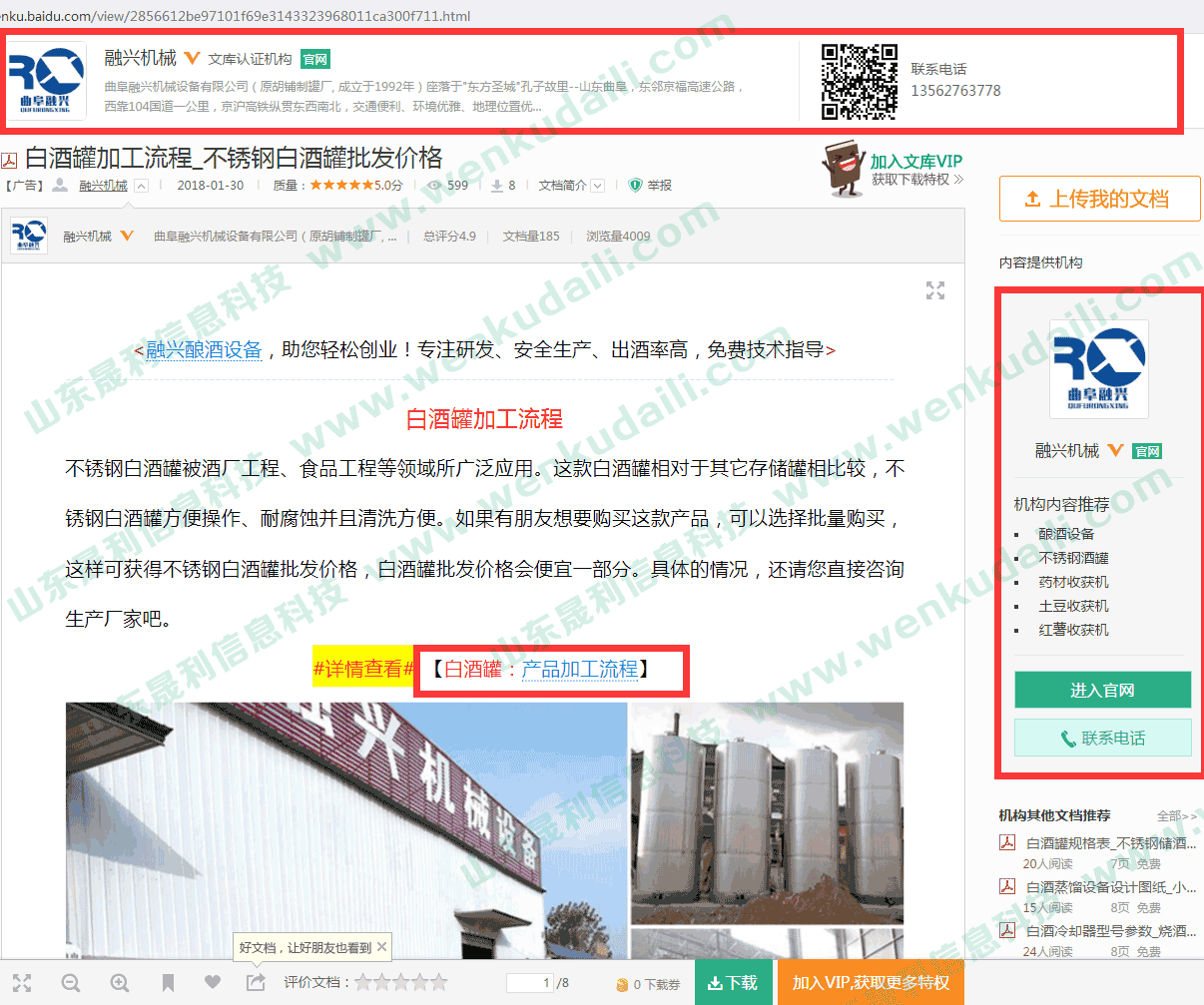1204x1005 pixels.
Task: Click the VIP book mascot icon
Action: point(843,169)
